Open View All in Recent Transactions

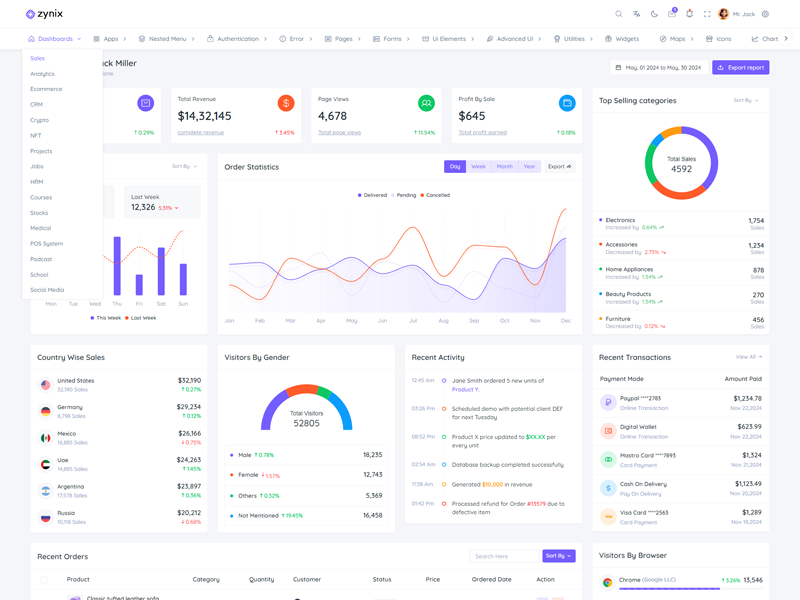pos(748,357)
